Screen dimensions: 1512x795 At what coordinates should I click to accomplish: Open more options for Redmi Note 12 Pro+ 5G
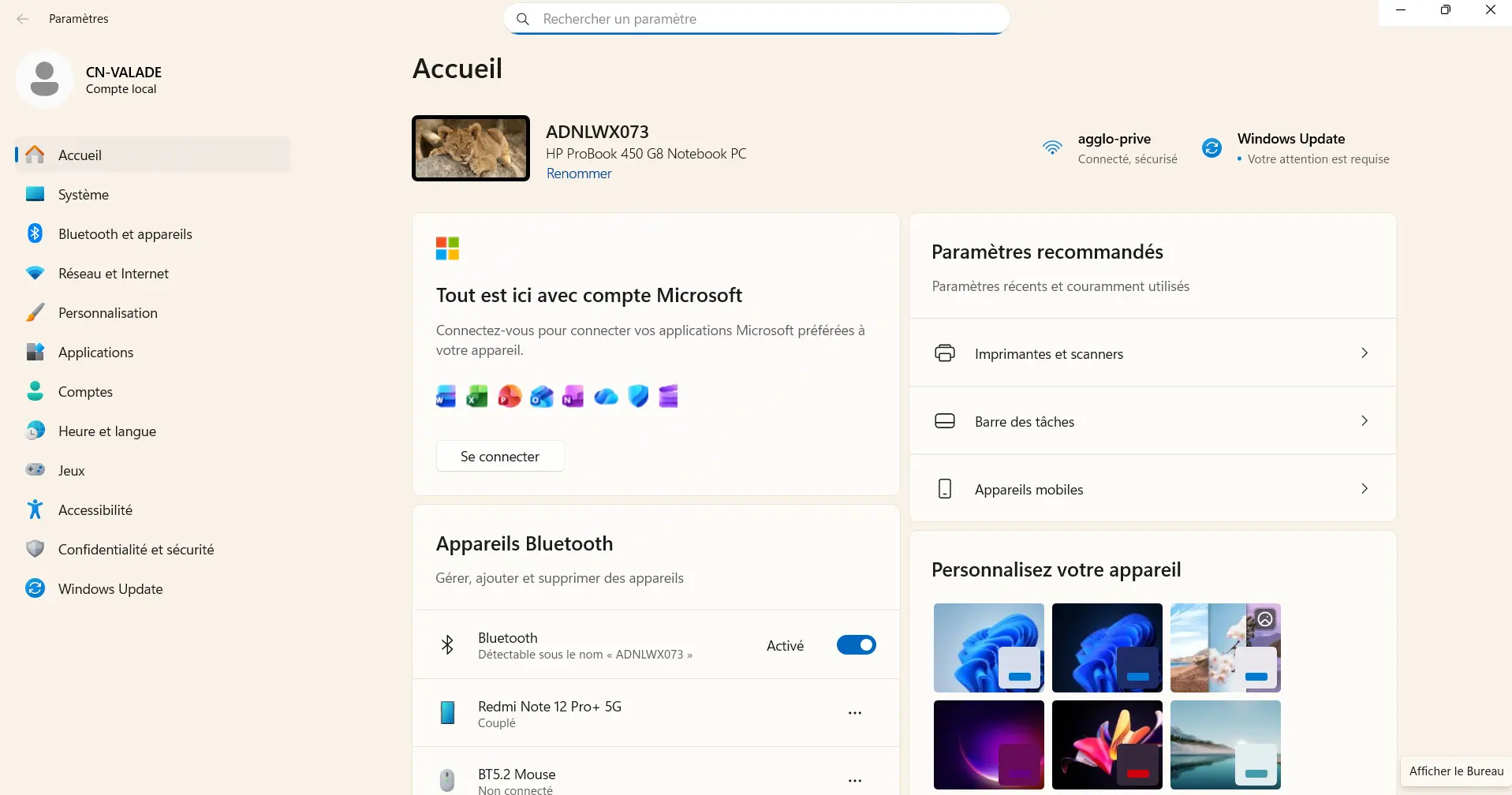[x=854, y=713]
